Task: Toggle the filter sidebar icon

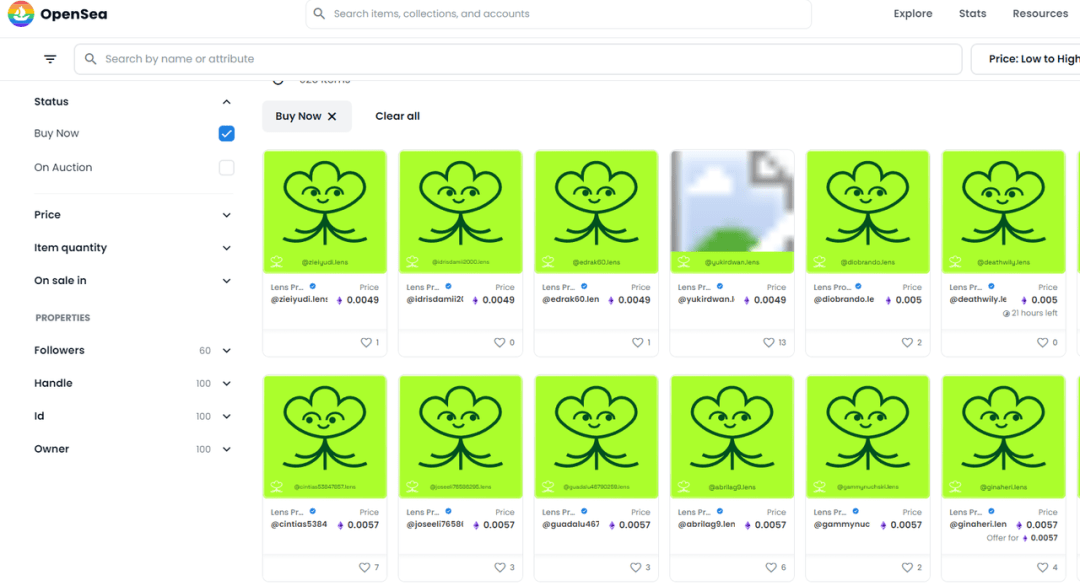Action: pos(50,59)
